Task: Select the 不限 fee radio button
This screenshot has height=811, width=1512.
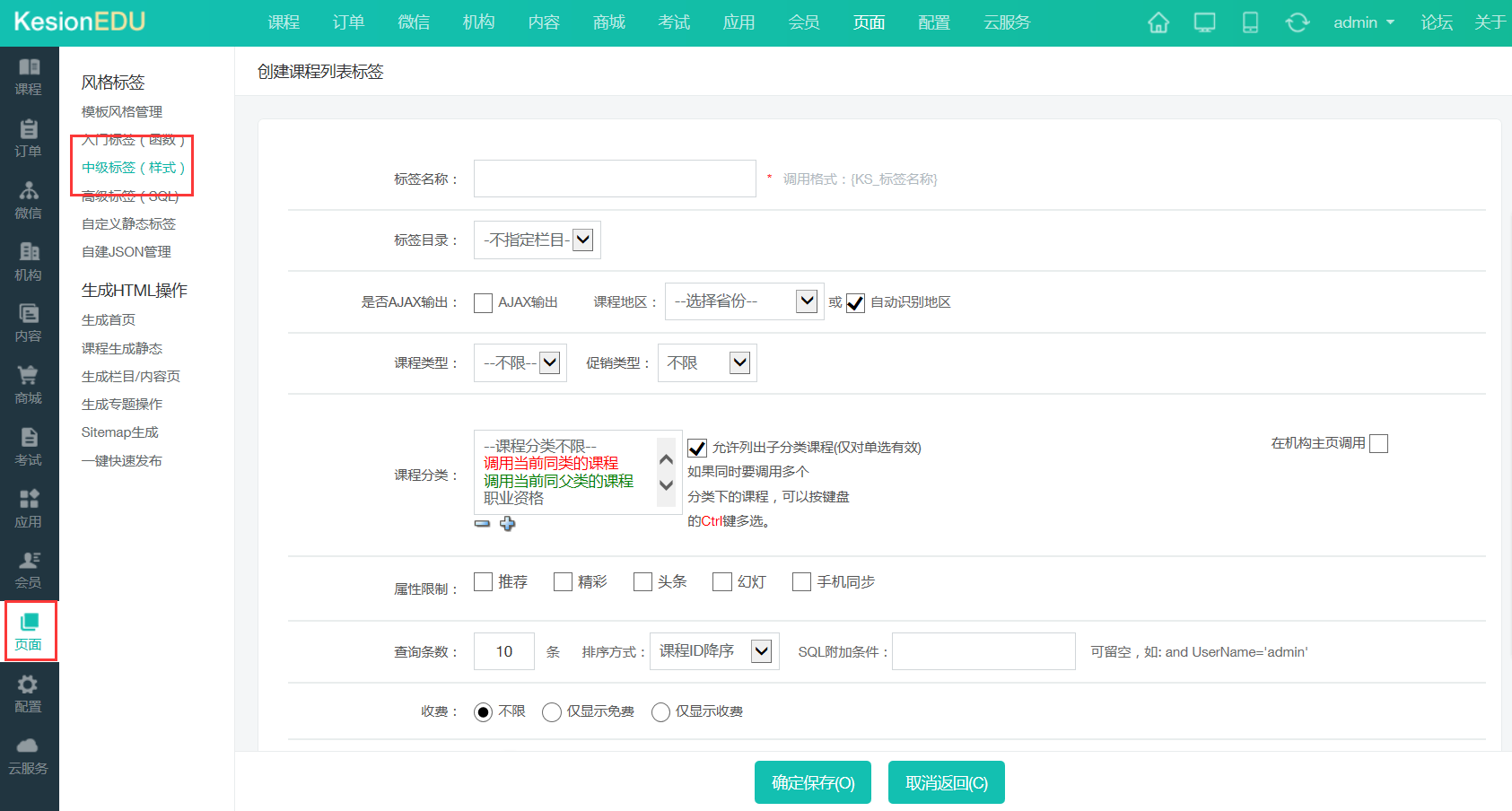Action: point(483,712)
